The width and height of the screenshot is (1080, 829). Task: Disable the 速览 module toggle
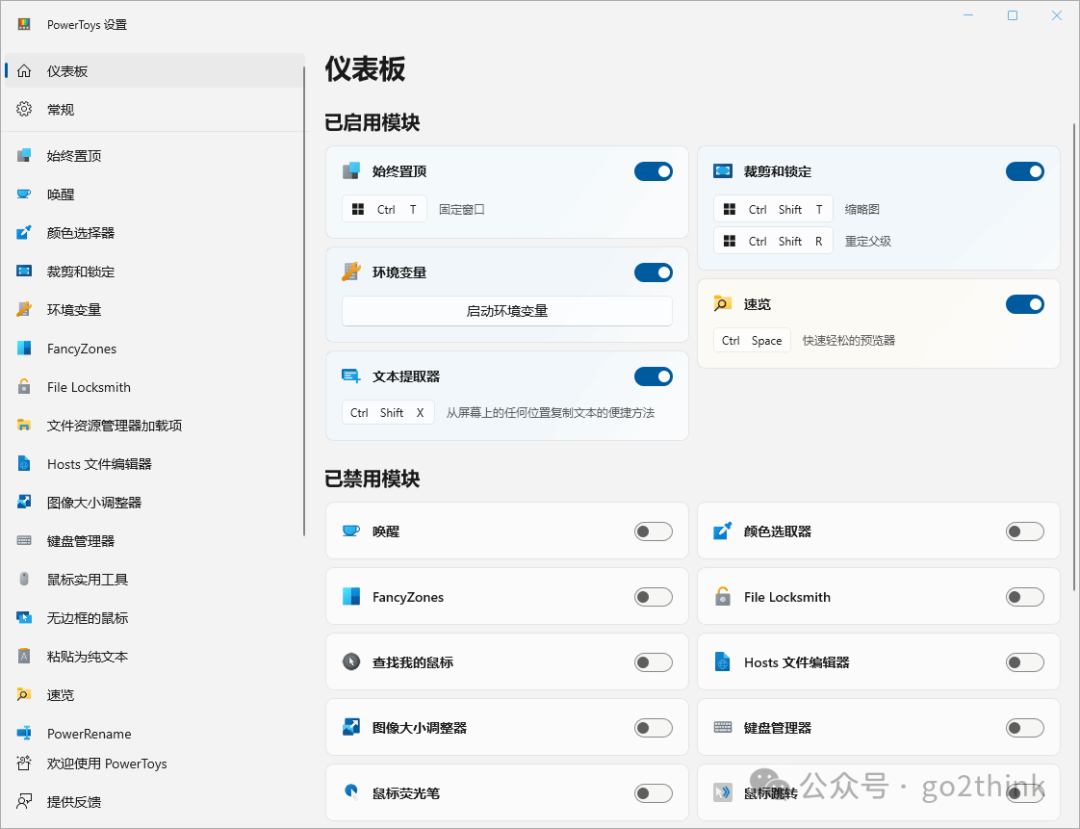point(1025,304)
